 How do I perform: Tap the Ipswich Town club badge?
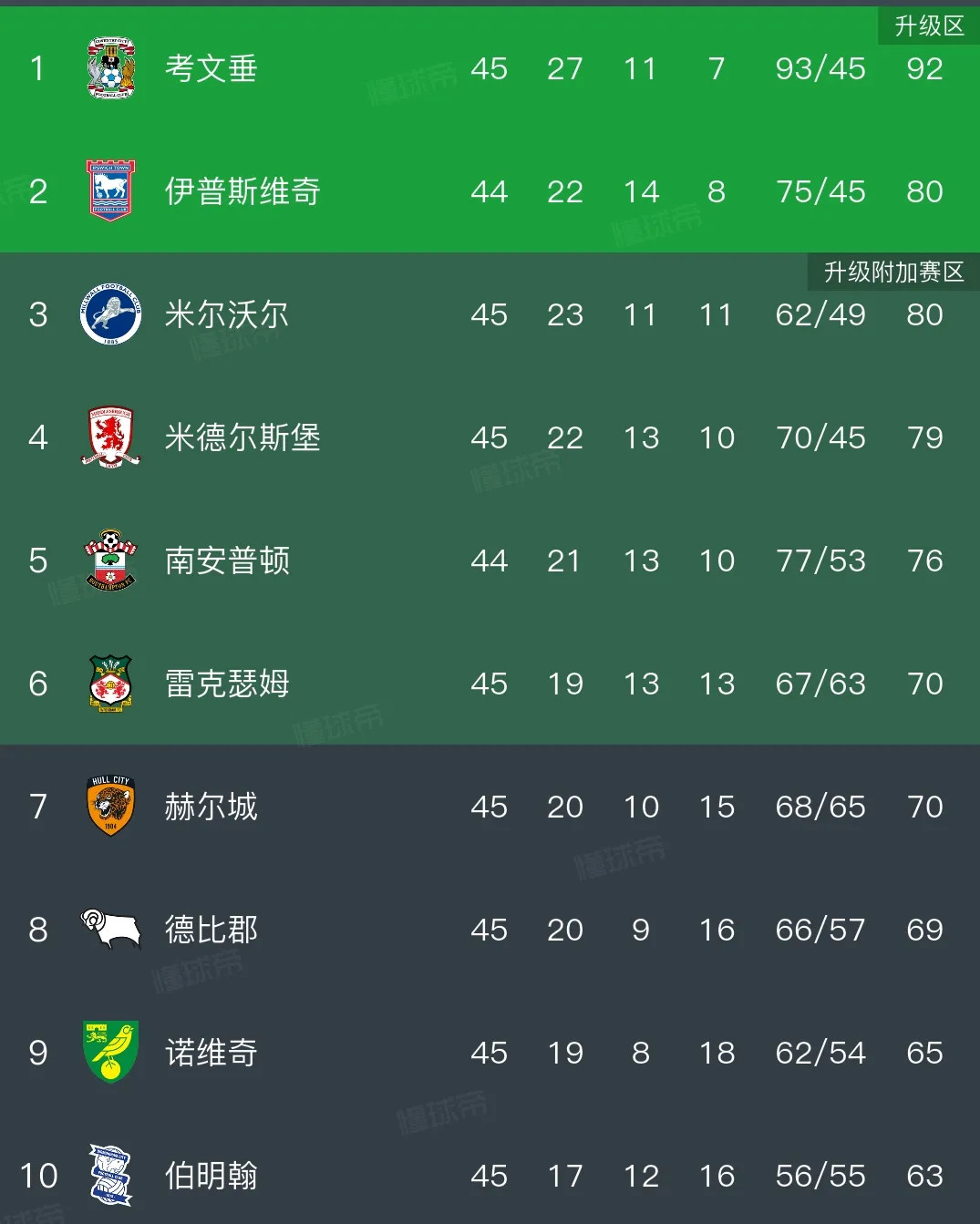point(110,190)
